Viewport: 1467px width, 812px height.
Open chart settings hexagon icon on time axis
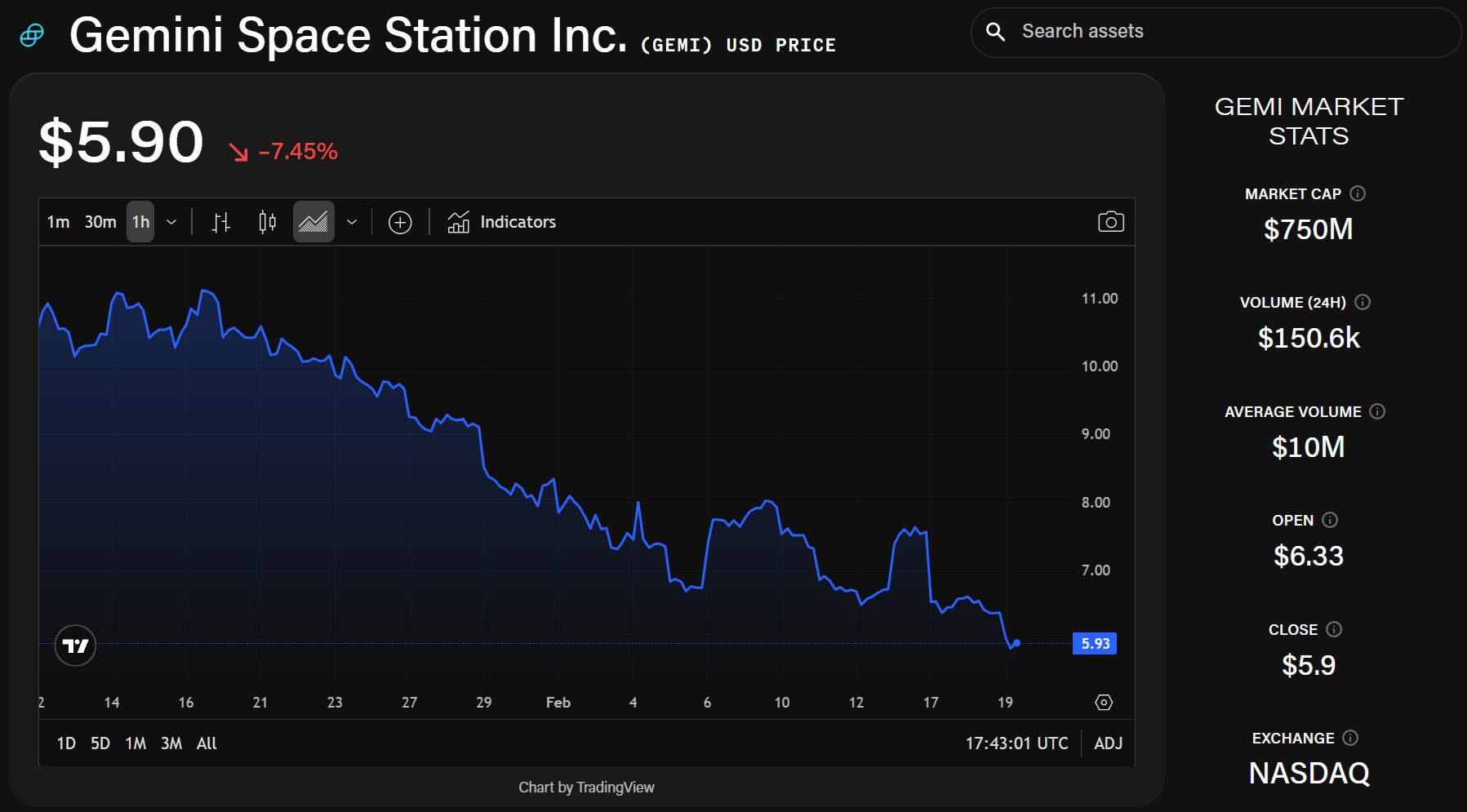[1104, 703]
